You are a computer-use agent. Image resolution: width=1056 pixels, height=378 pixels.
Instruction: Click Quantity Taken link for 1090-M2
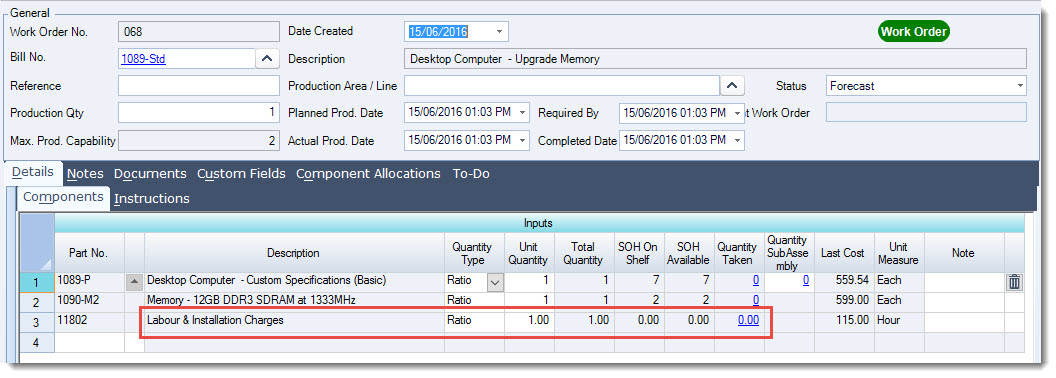756,300
